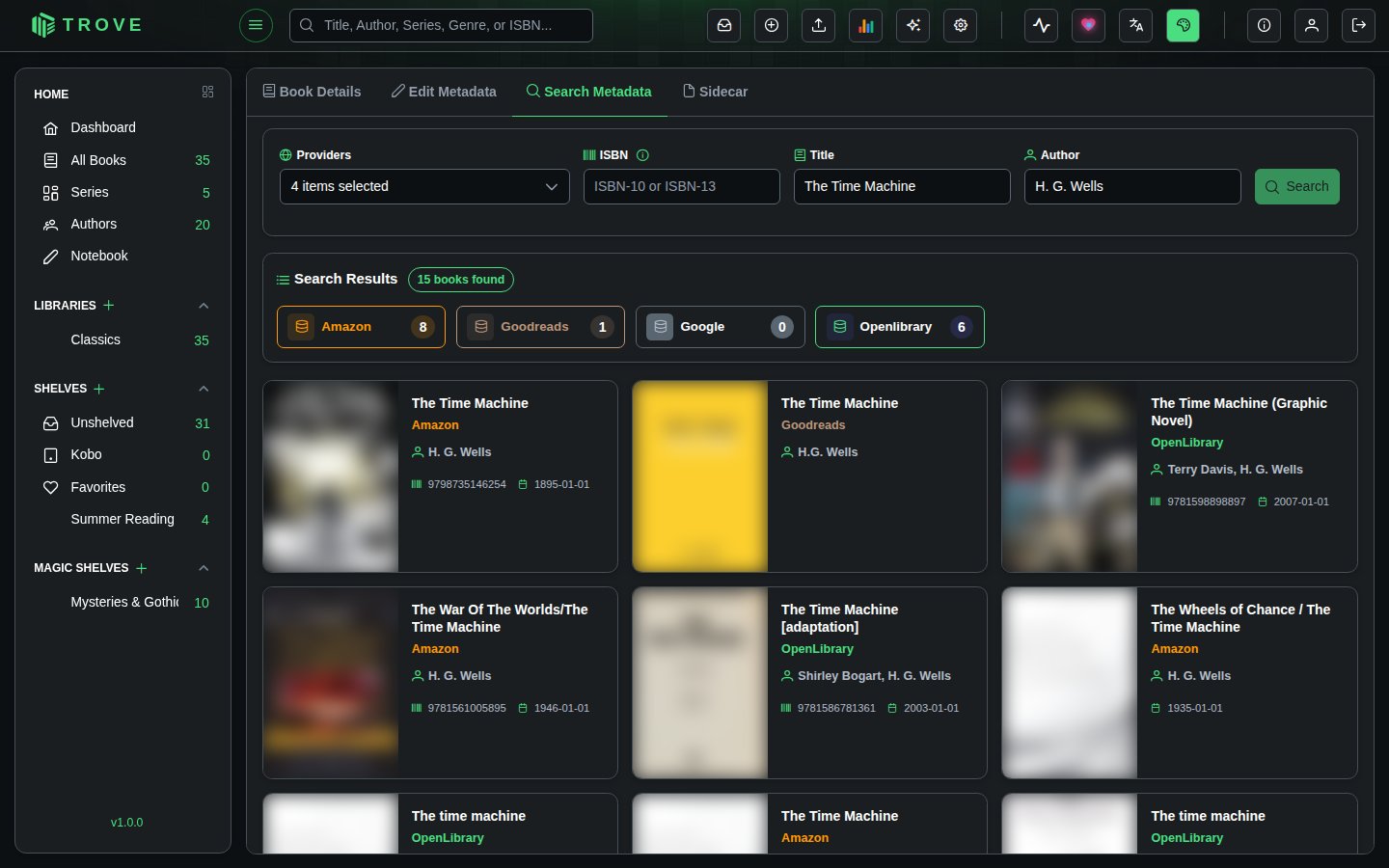Click the upload book icon
This screenshot has width=1389, height=868.
(819, 25)
